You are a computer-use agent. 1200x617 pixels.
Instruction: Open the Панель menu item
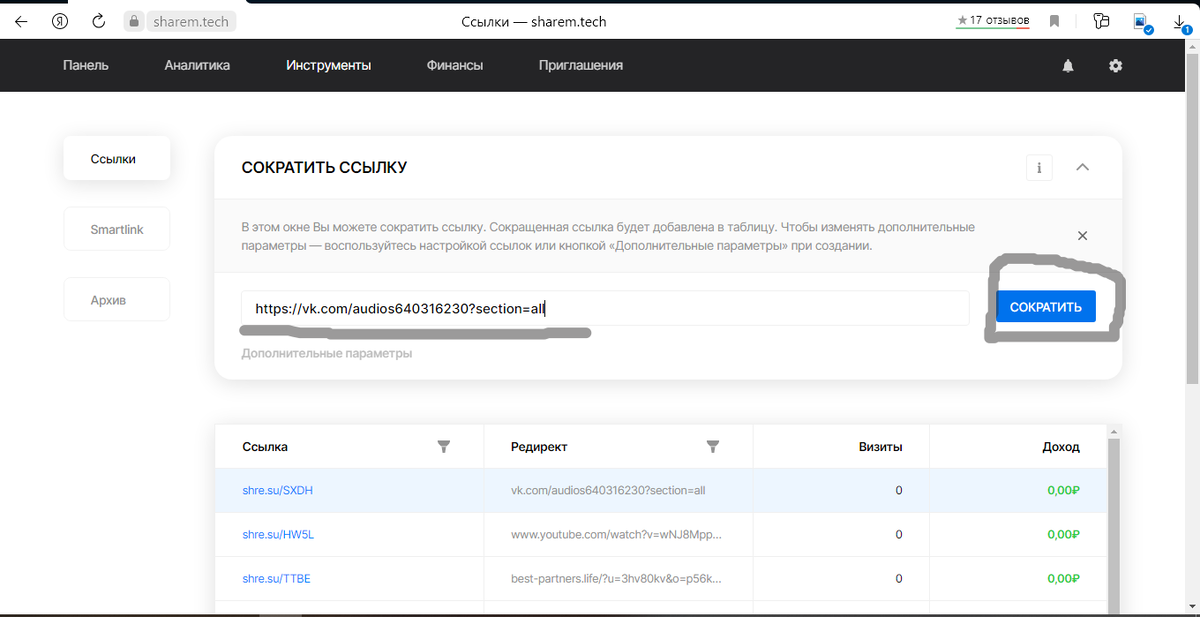point(86,65)
